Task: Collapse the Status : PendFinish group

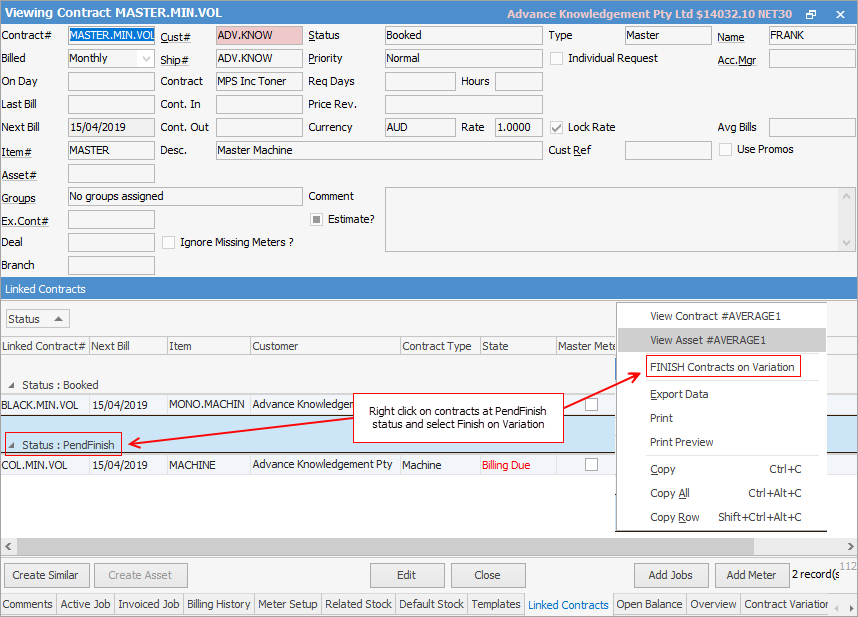Action: (x=11, y=445)
